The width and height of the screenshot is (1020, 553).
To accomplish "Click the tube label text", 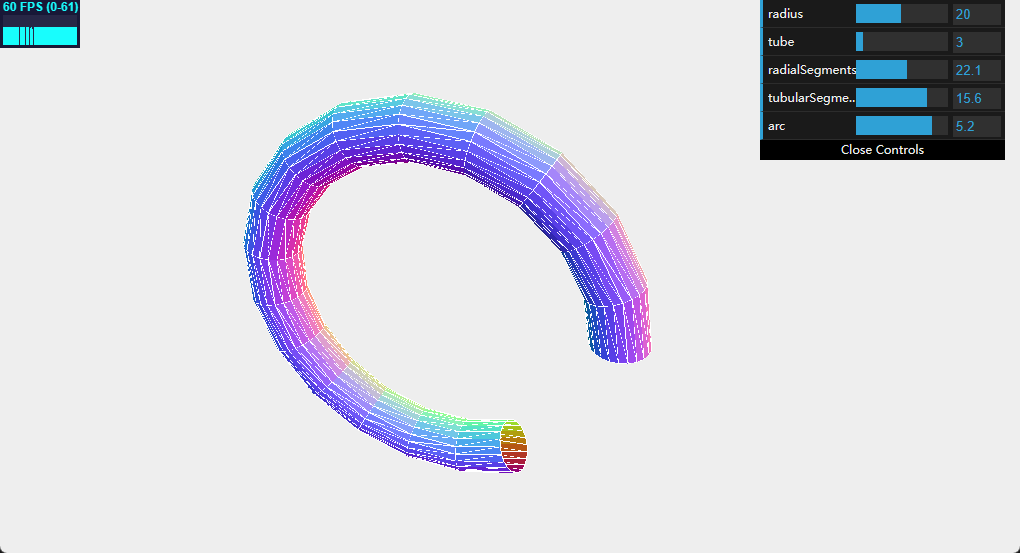I will tap(781, 42).
